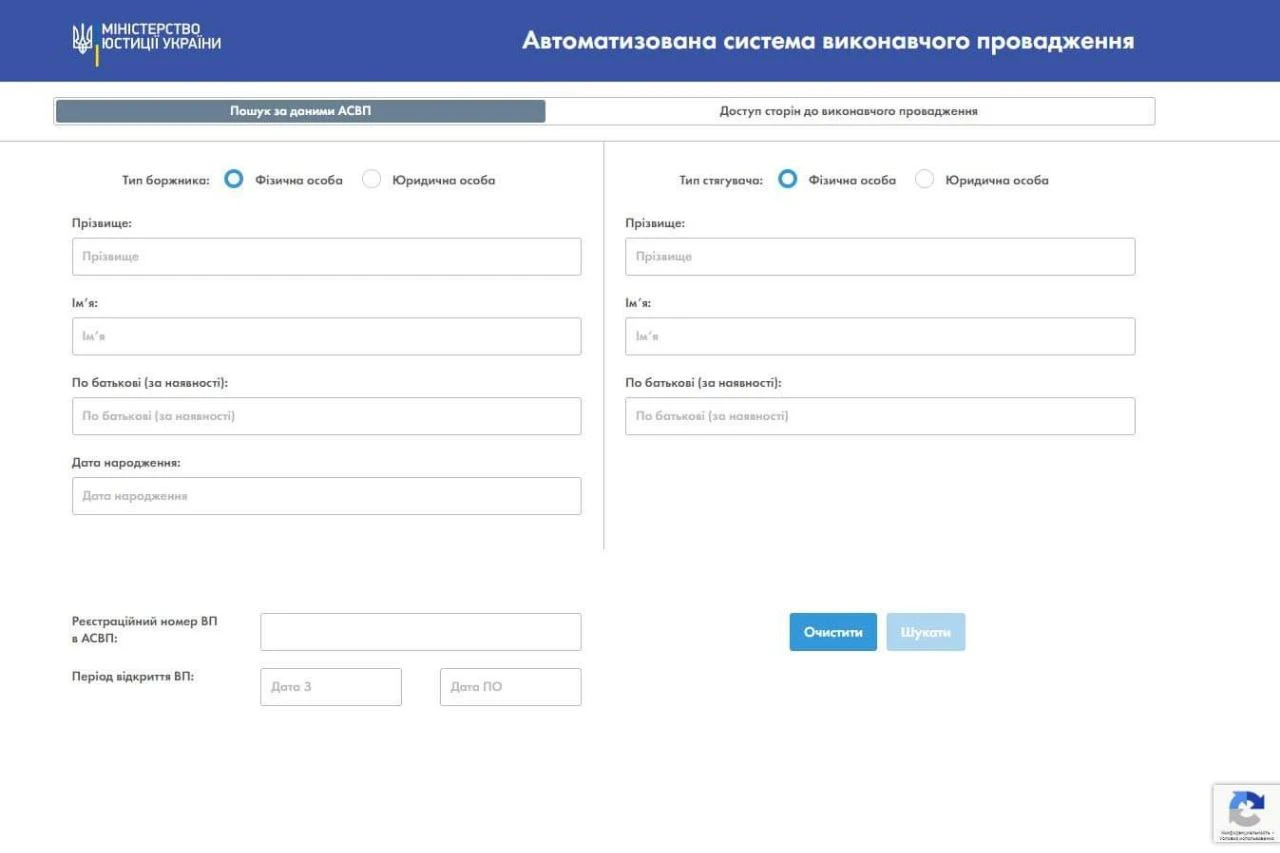Viewport: 1280px width, 853px height.
Task: Switch to Доступ сторін до виконавчого провадження tab
Action: pos(850,110)
